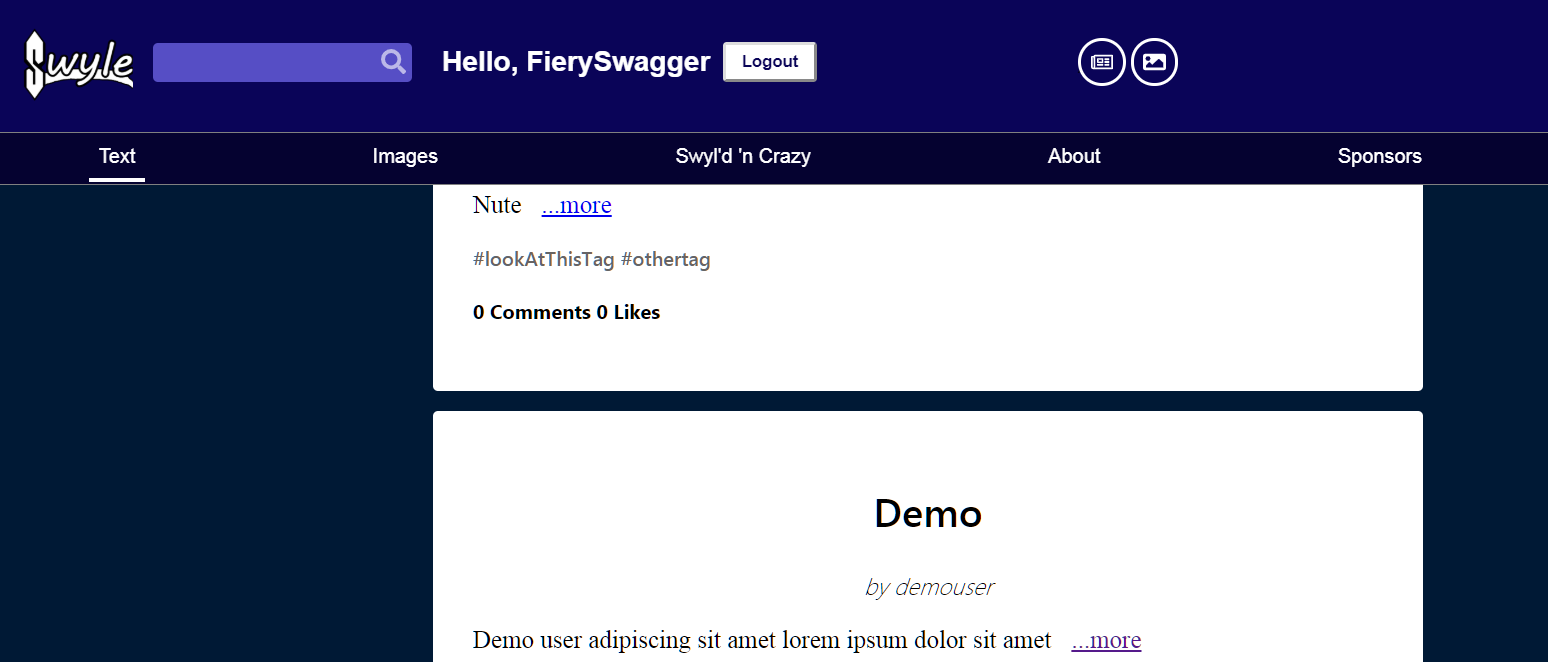Image resolution: width=1548 pixels, height=662 pixels.
Task: Click the #othertag hashtag
Action: pyautogui.click(x=666, y=260)
